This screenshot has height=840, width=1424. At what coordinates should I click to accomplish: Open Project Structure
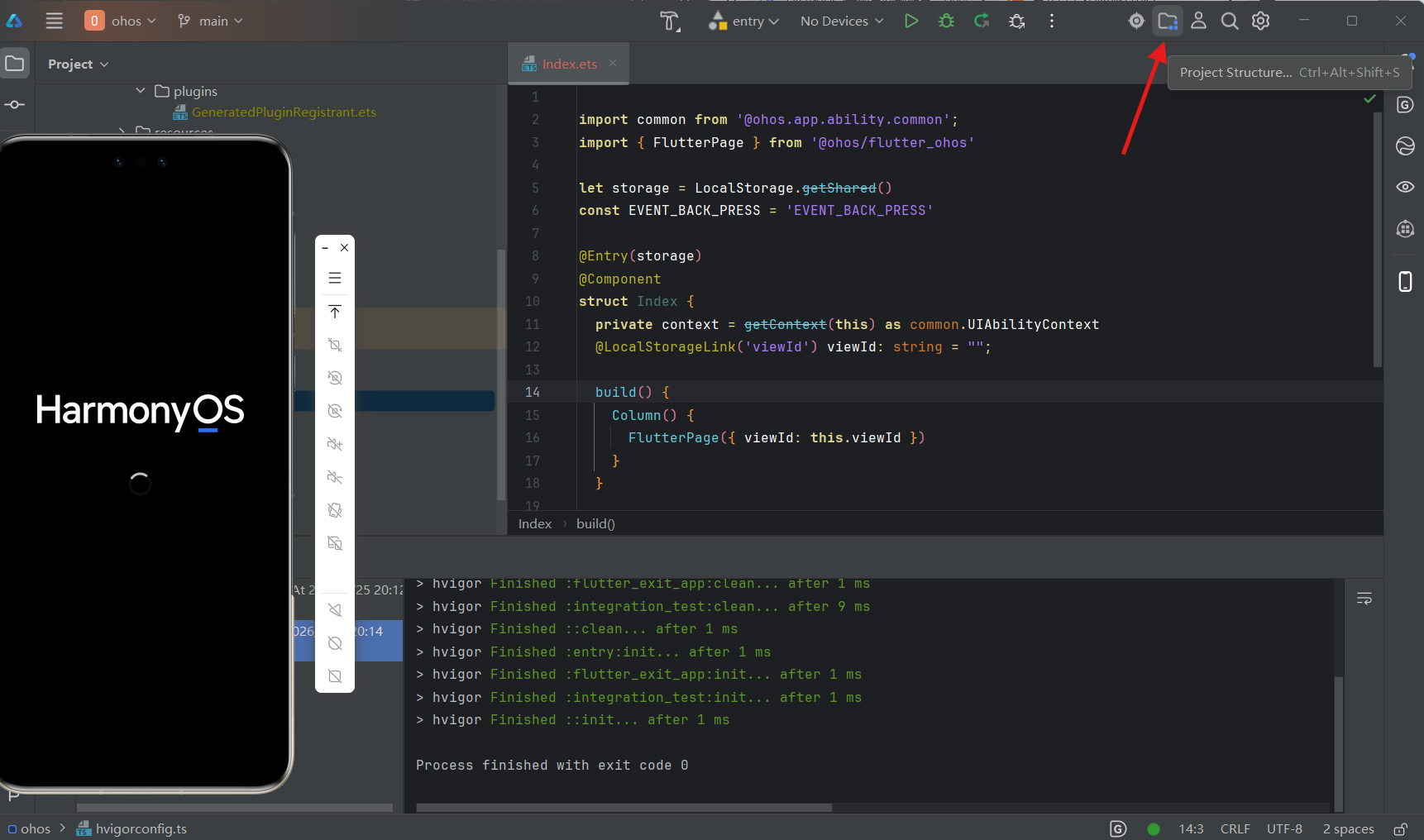click(1168, 21)
